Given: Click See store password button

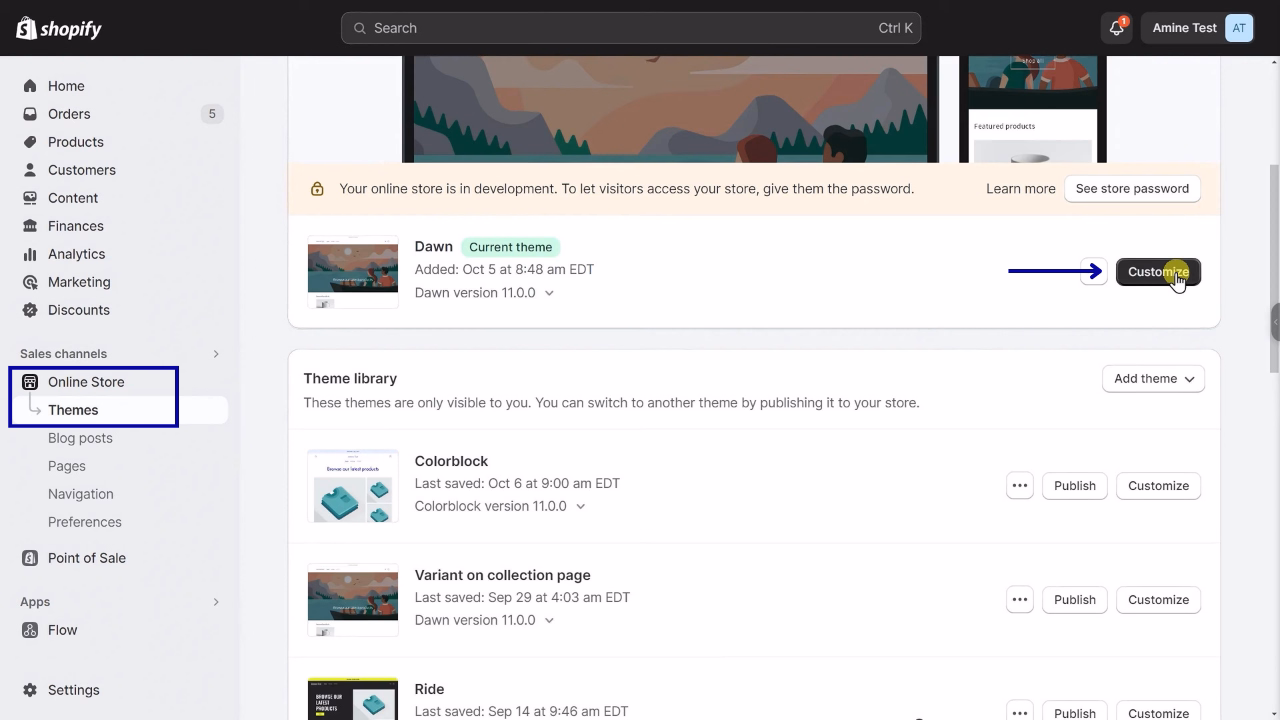Looking at the screenshot, I should tap(1132, 189).
